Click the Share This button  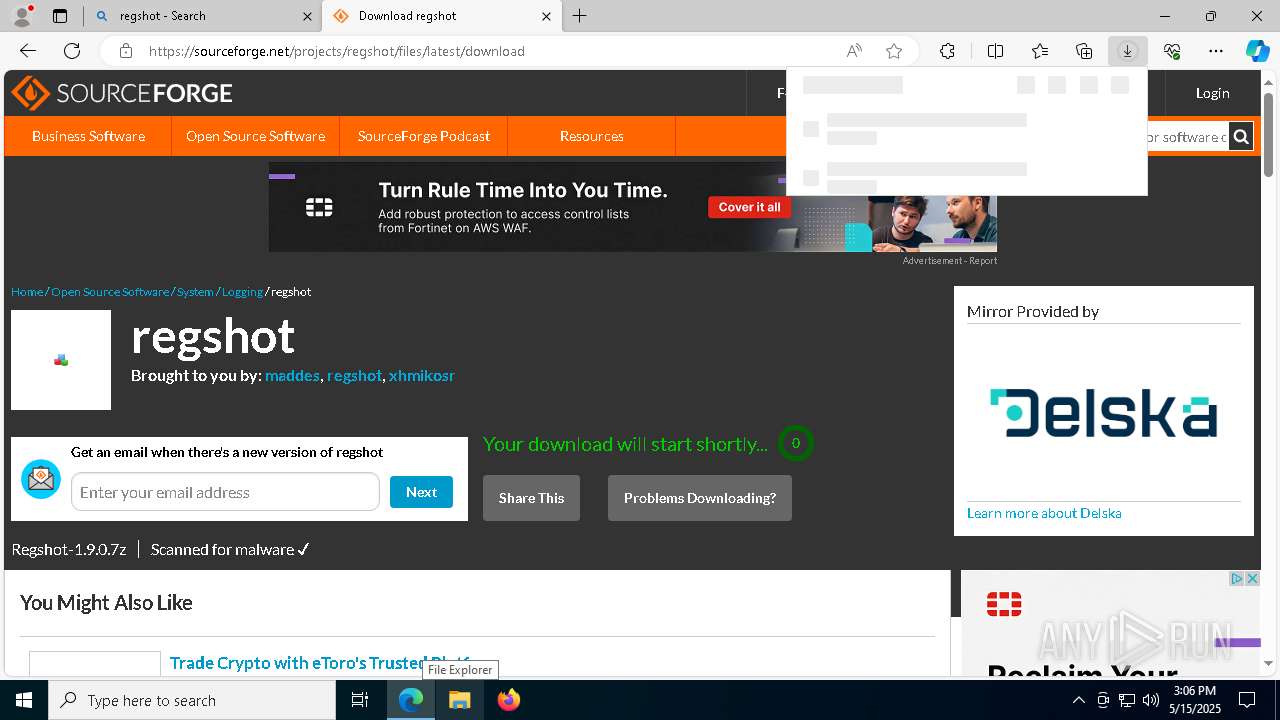(x=531, y=498)
